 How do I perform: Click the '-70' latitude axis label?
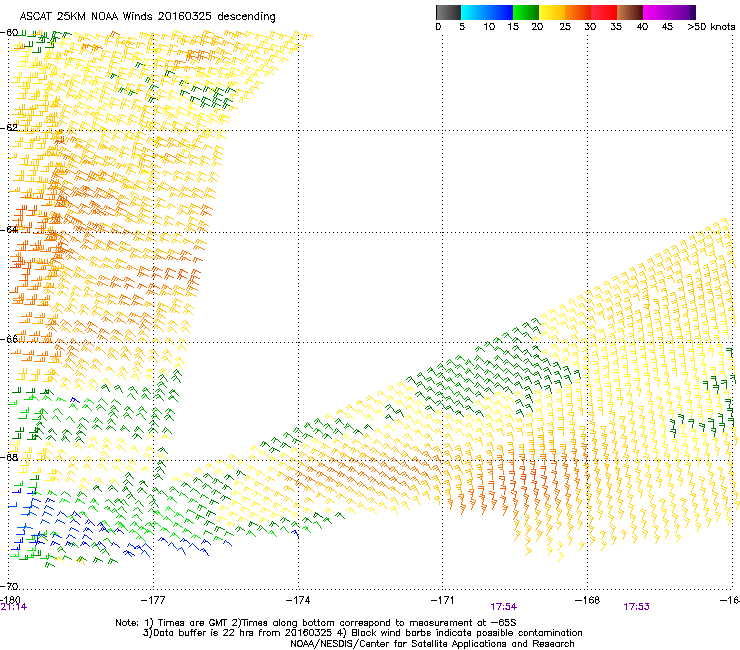tap(9, 586)
